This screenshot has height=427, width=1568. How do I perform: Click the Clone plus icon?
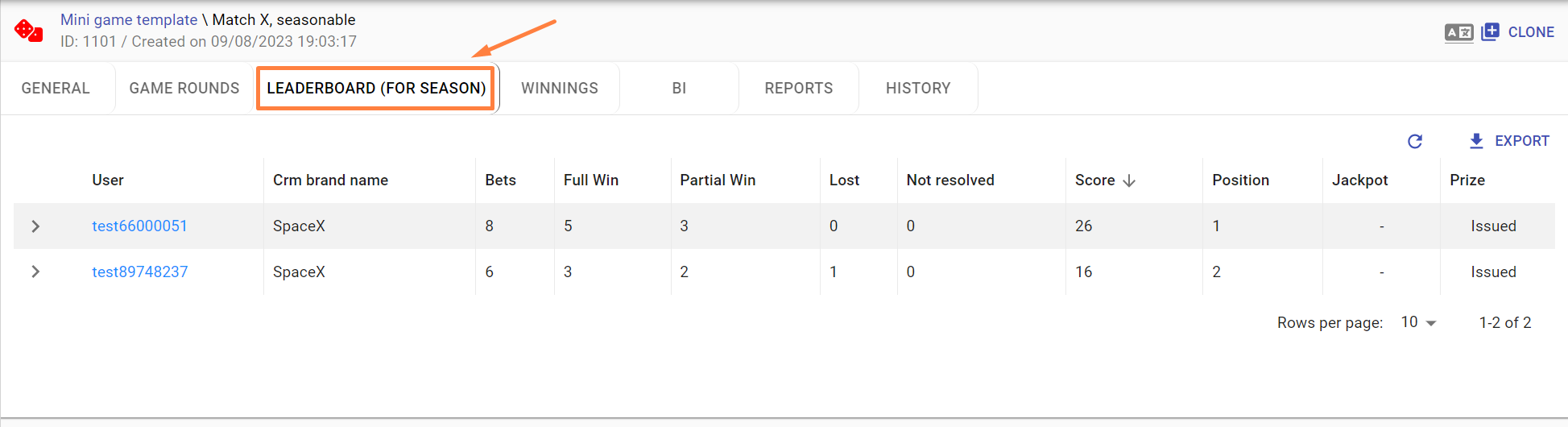[x=1490, y=31]
